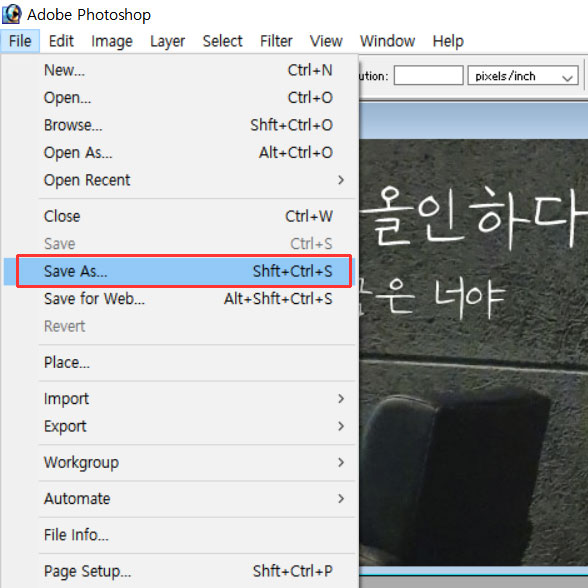Open the Window menu
Image resolution: width=588 pixels, height=588 pixels.
(x=387, y=41)
